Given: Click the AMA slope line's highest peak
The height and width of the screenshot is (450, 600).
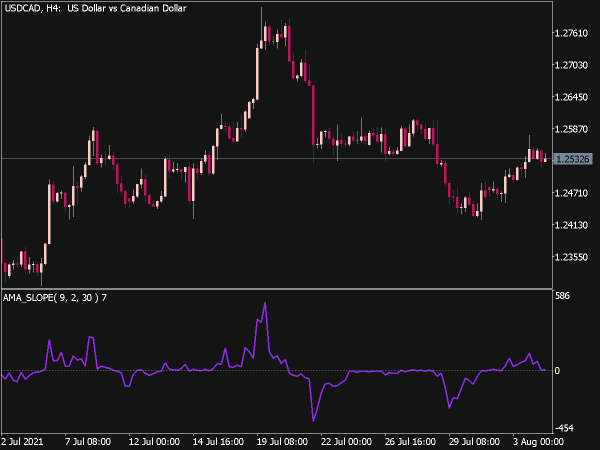Looking at the screenshot, I should point(265,303).
